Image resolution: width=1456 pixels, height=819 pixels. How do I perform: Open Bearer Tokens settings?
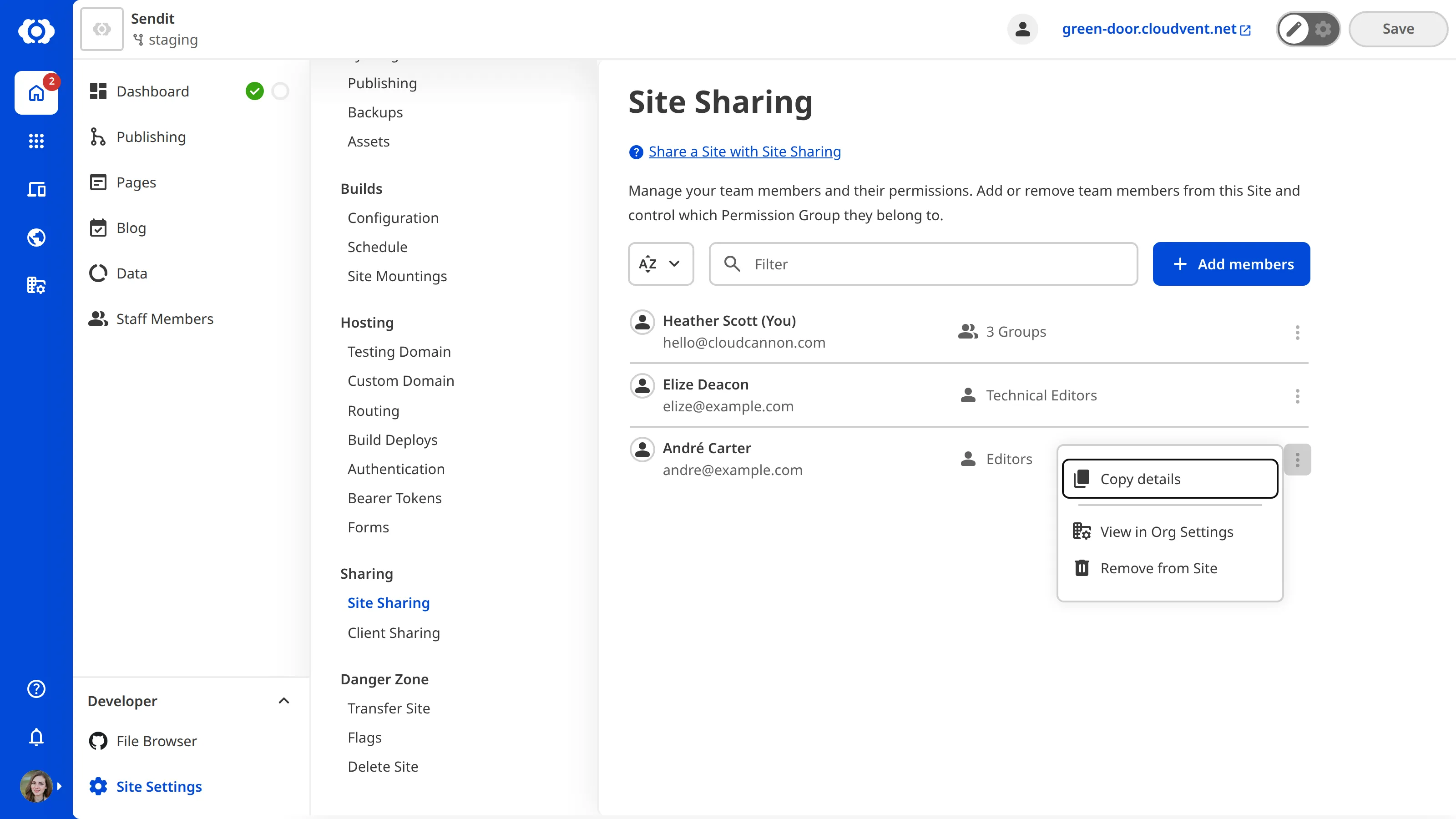(x=394, y=498)
